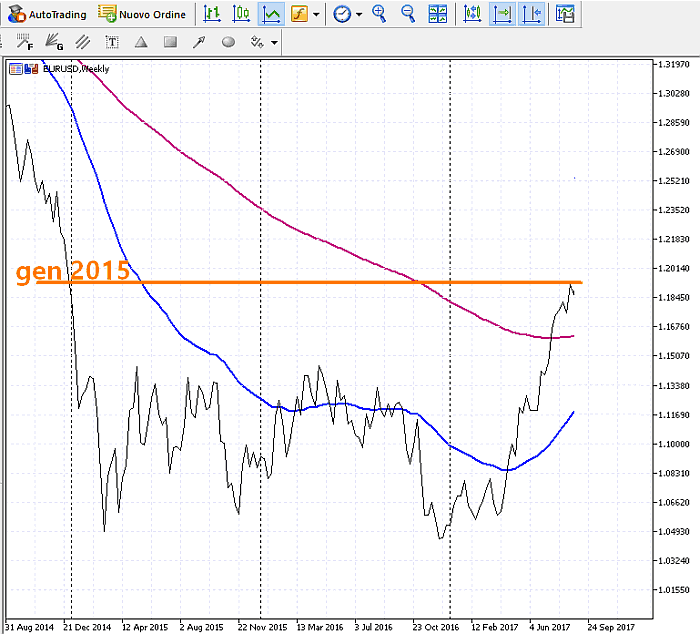Image resolution: width=700 pixels, height=634 pixels.
Task: Select the line chart display mode
Action: pyautogui.click(x=270, y=14)
